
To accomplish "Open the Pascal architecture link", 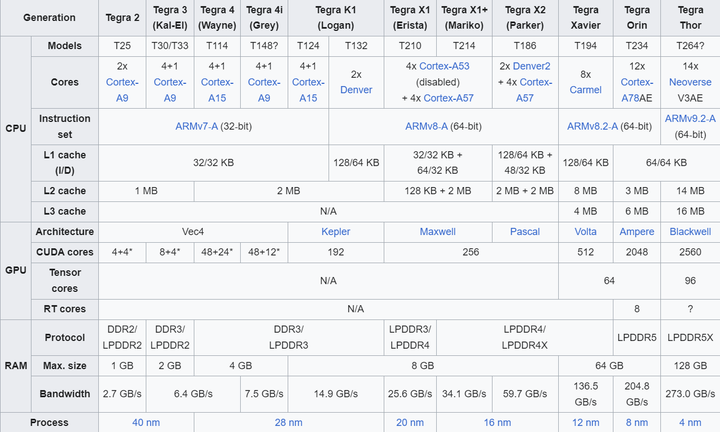I will tap(525, 232).
